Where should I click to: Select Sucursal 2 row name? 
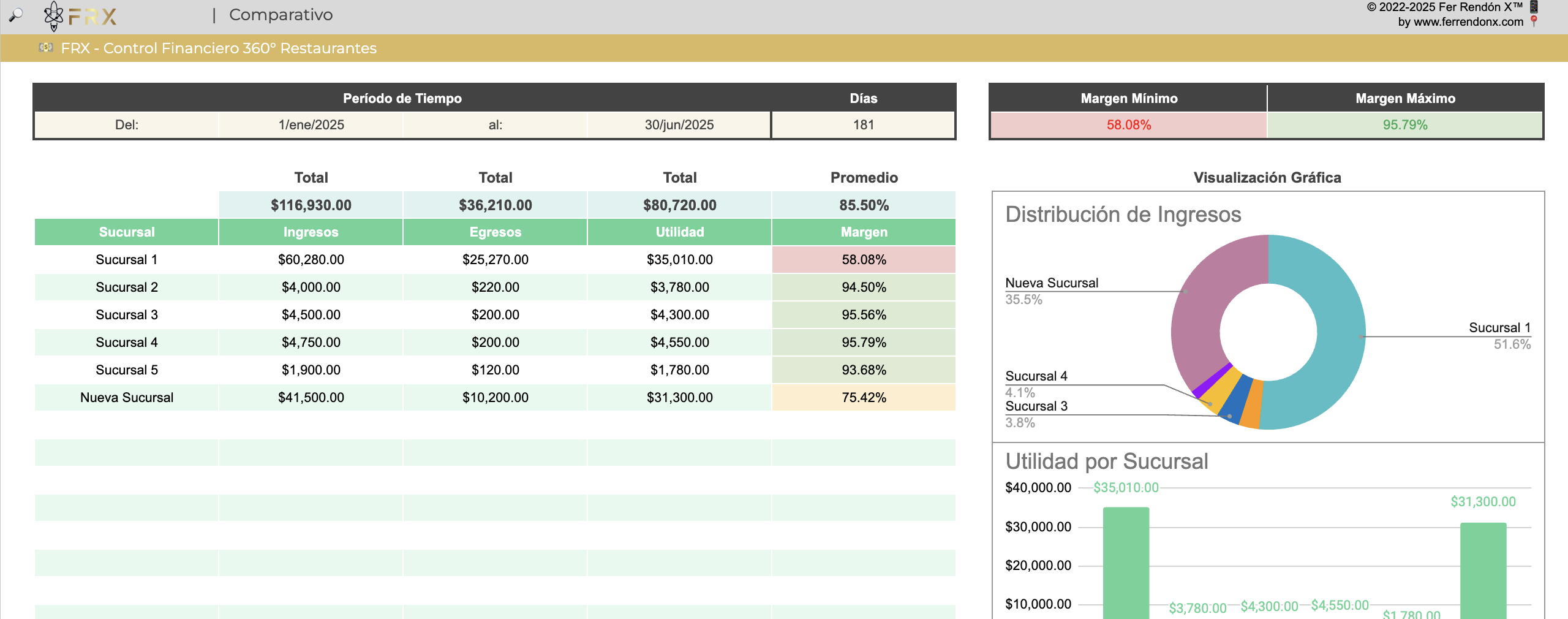point(127,287)
